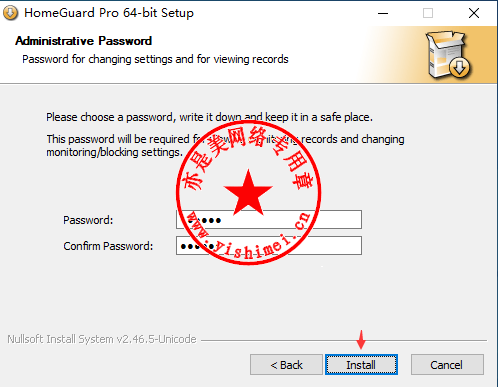The image size is (498, 387).
Task: Click the HomeGuard setup icon in title bar
Action: click(10, 13)
